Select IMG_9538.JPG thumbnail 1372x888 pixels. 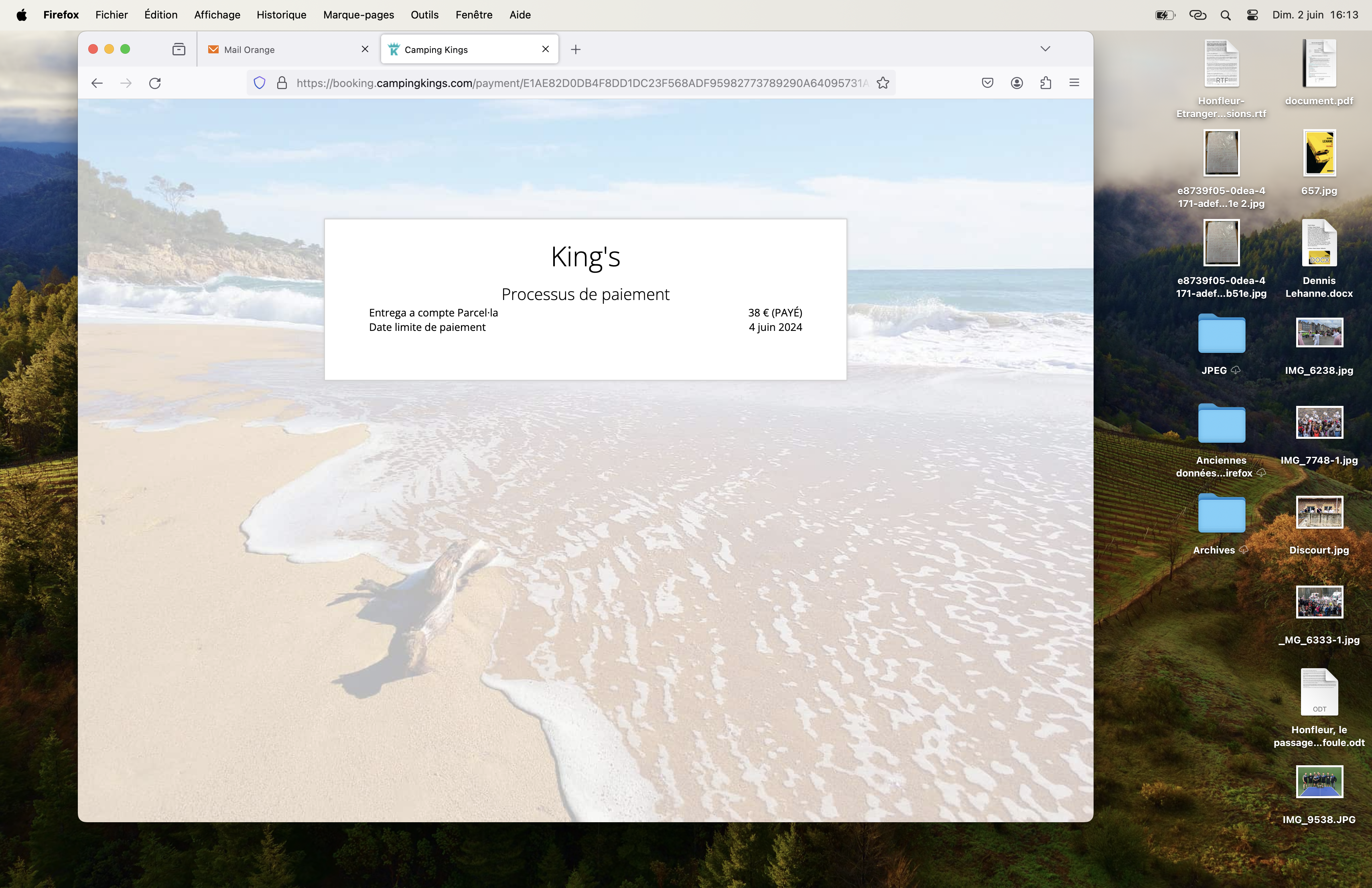tap(1319, 795)
